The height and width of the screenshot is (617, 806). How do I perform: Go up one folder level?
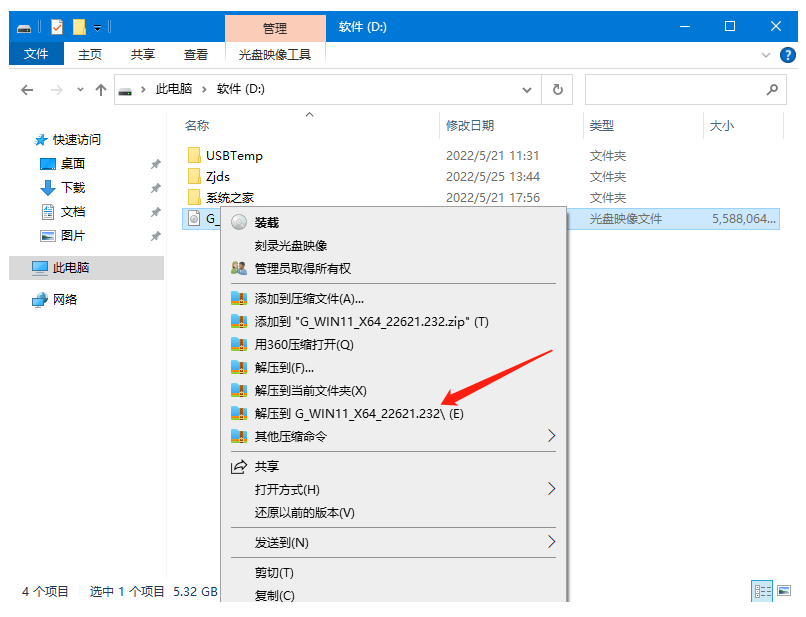[x=101, y=90]
